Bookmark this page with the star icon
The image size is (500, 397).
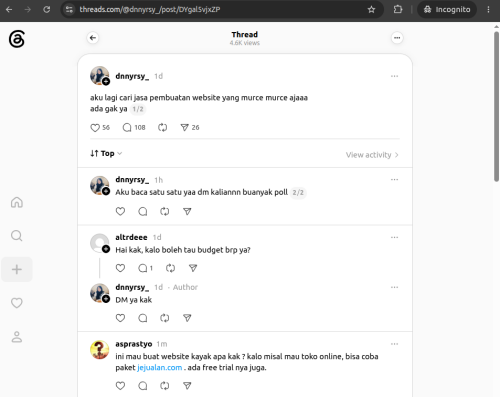[x=371, y=9]
